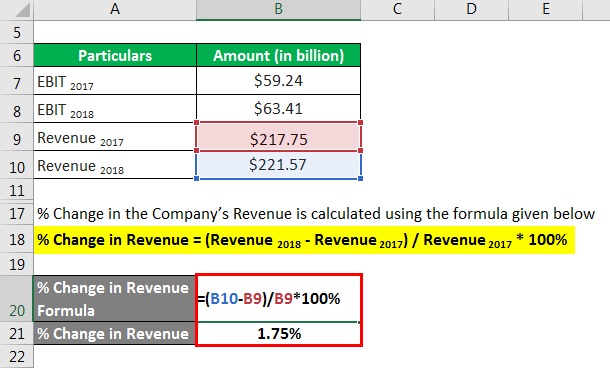610x368 pixels.
Task: Select the EBIT 2017 label cell
Action: pyautogui.click(x=115, y=81)
